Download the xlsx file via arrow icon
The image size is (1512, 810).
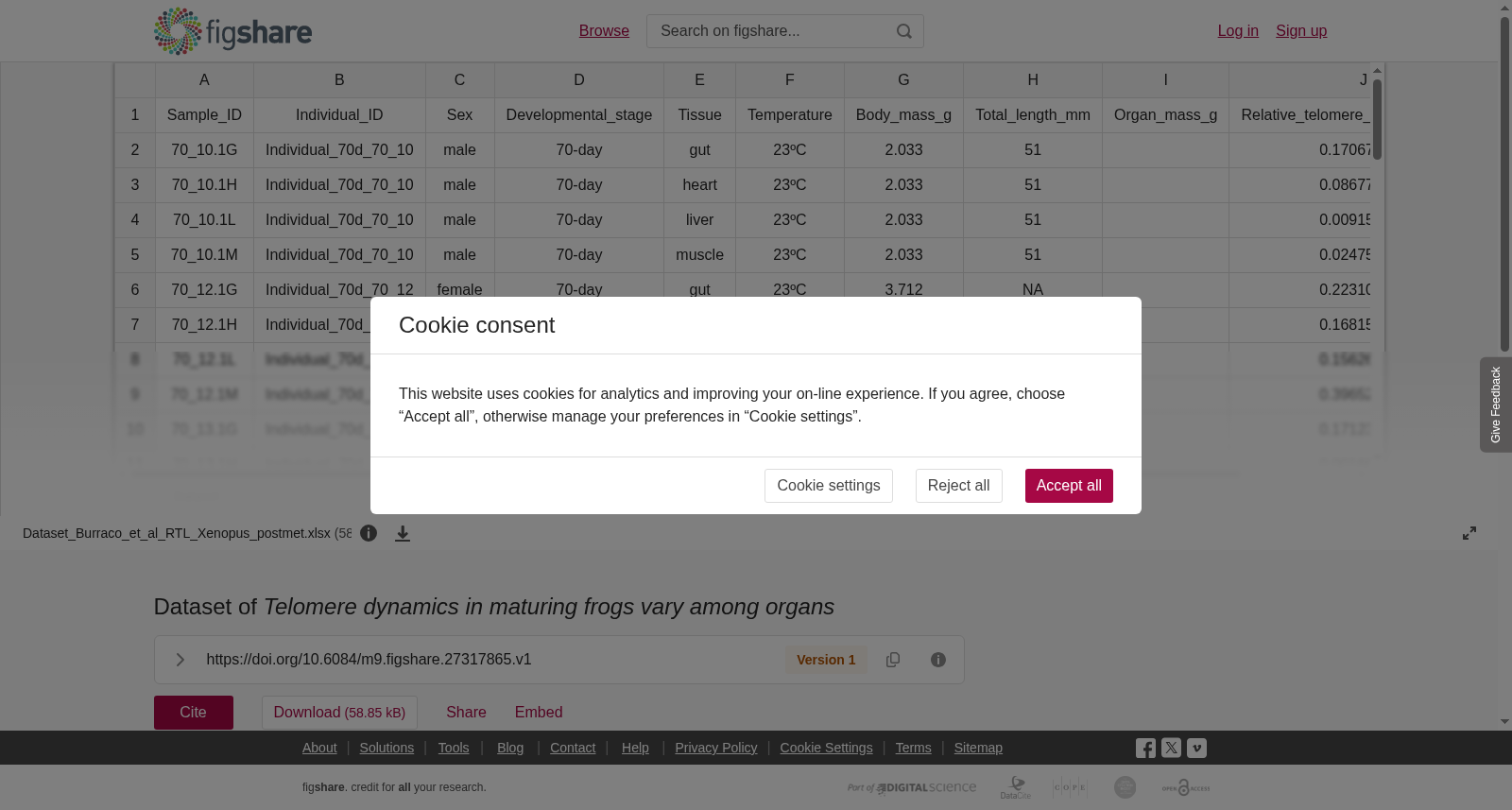(403, 533)
